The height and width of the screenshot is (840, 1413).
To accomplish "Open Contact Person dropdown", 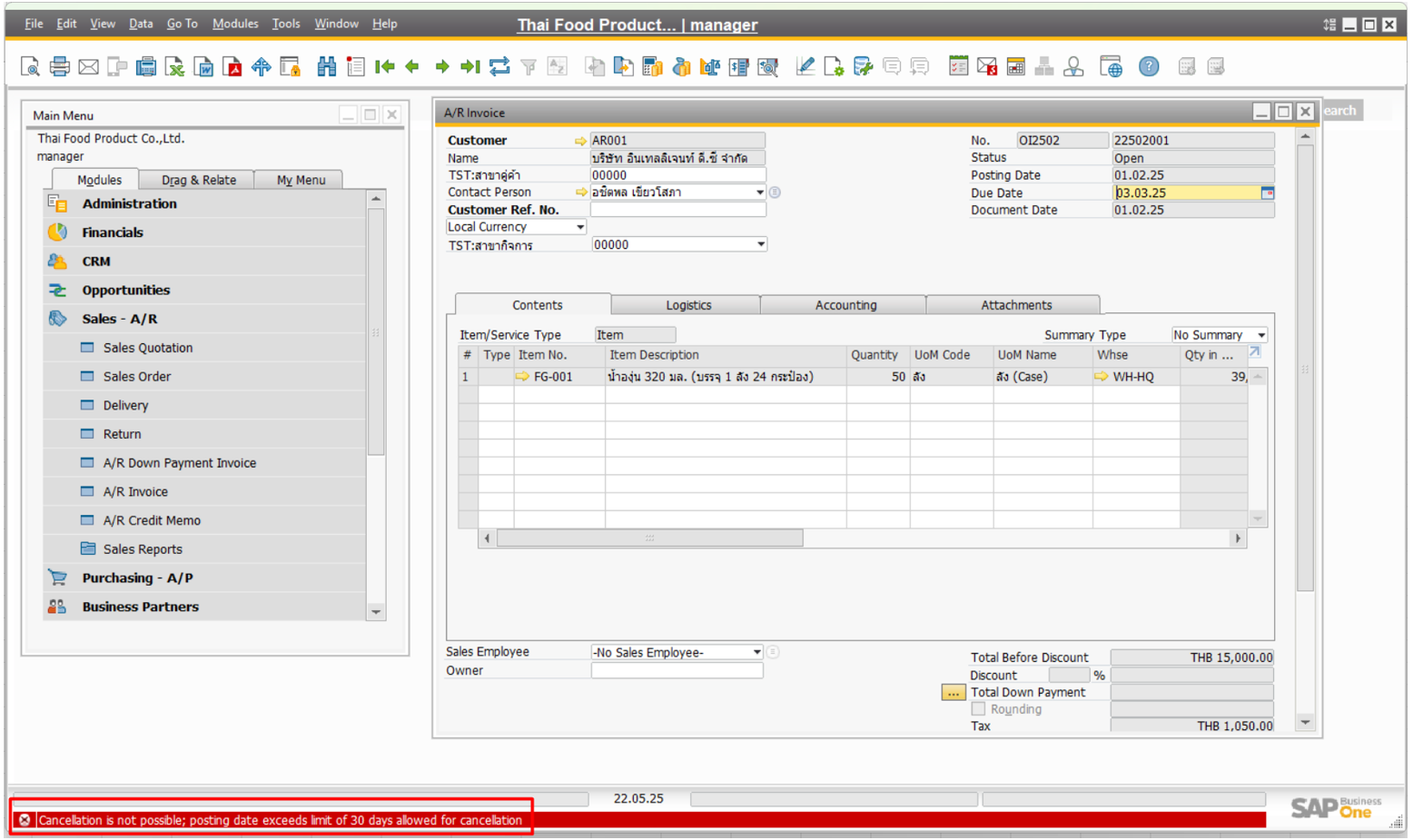I will [759, 193].
